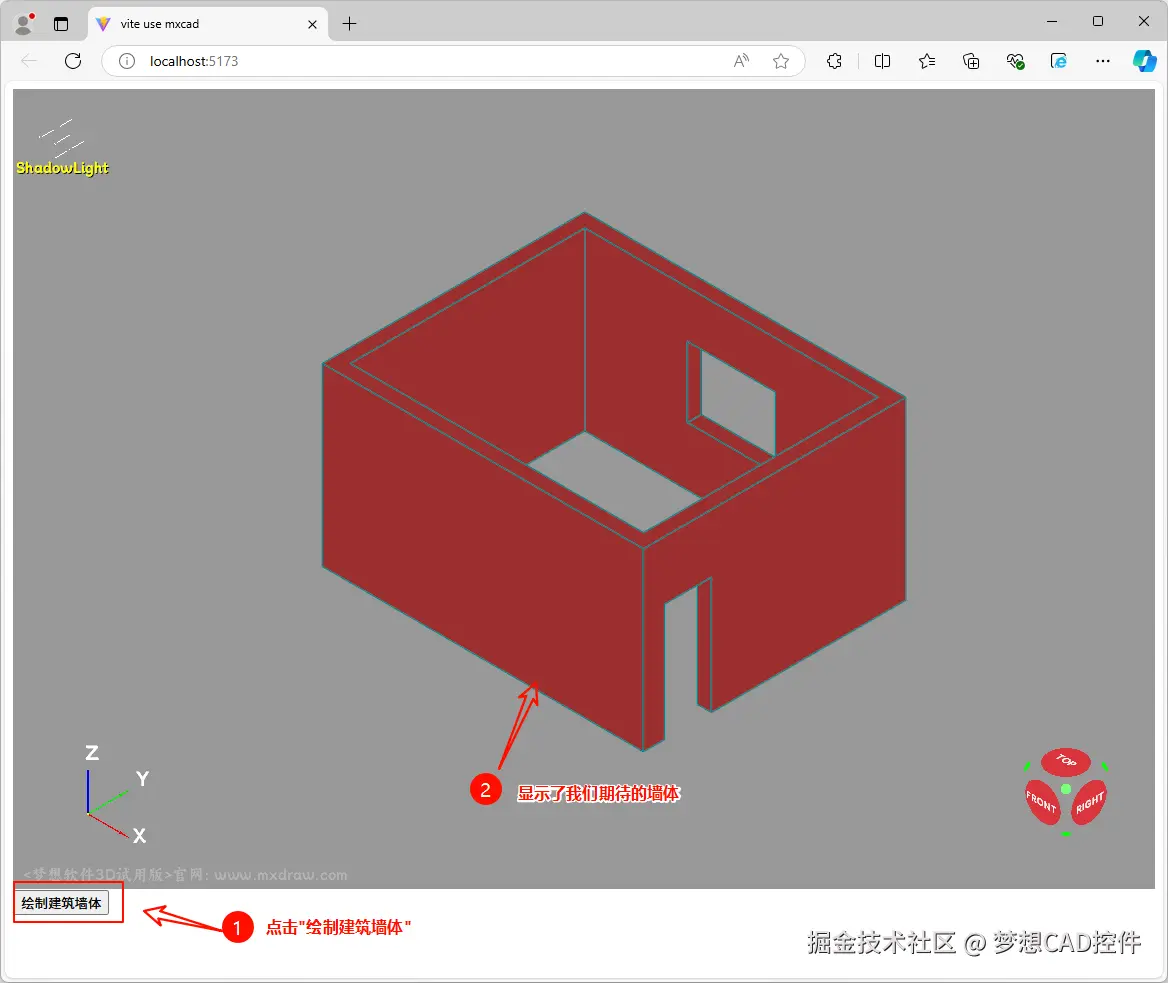Select the FRONT face of view cube

point(1042,802)
